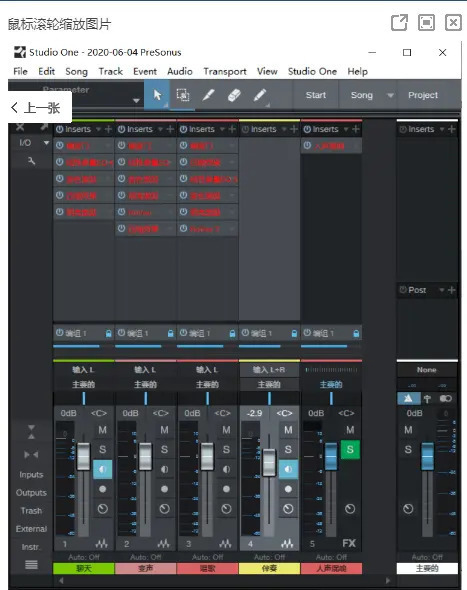Select the yellow 伴奏 channel name label

tap(269, 568)
